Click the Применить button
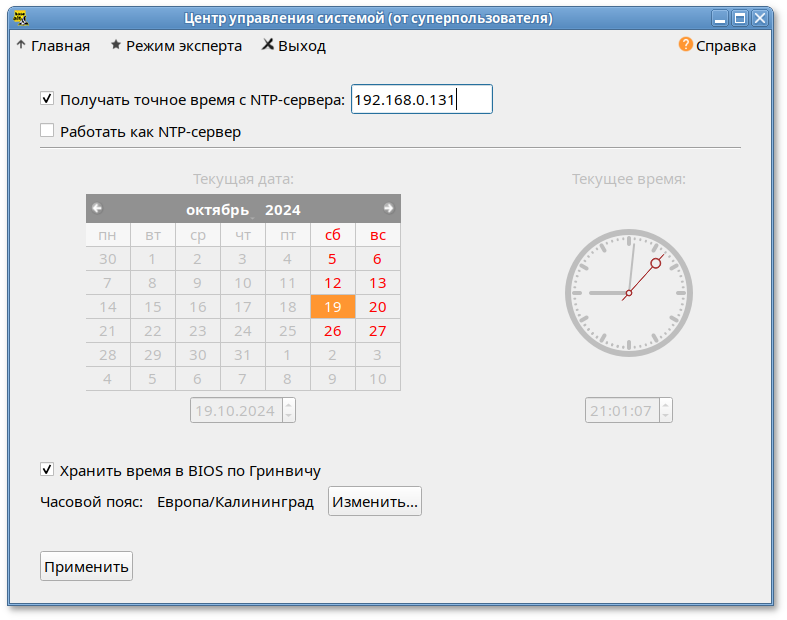 point(86,566)
